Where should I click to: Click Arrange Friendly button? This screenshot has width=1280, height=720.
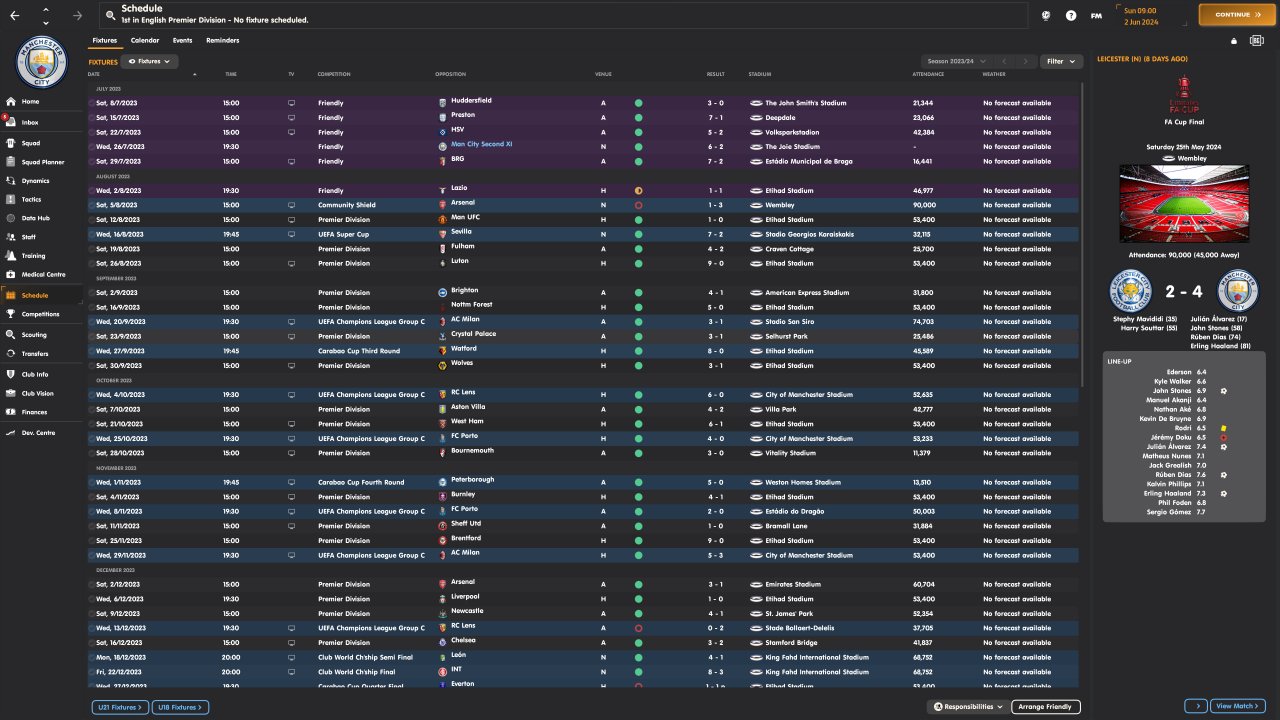[x=1046, y=707]
